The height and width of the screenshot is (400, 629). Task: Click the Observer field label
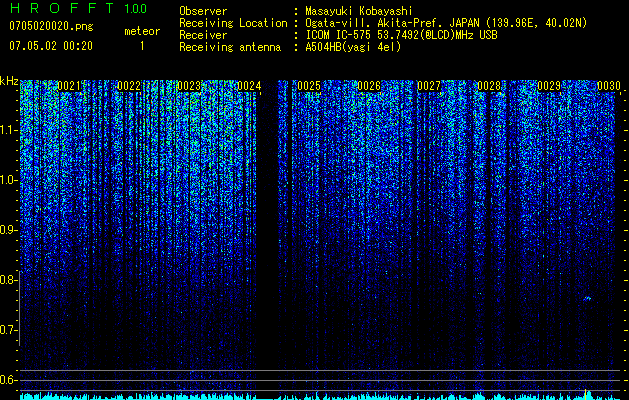(203, 11)
